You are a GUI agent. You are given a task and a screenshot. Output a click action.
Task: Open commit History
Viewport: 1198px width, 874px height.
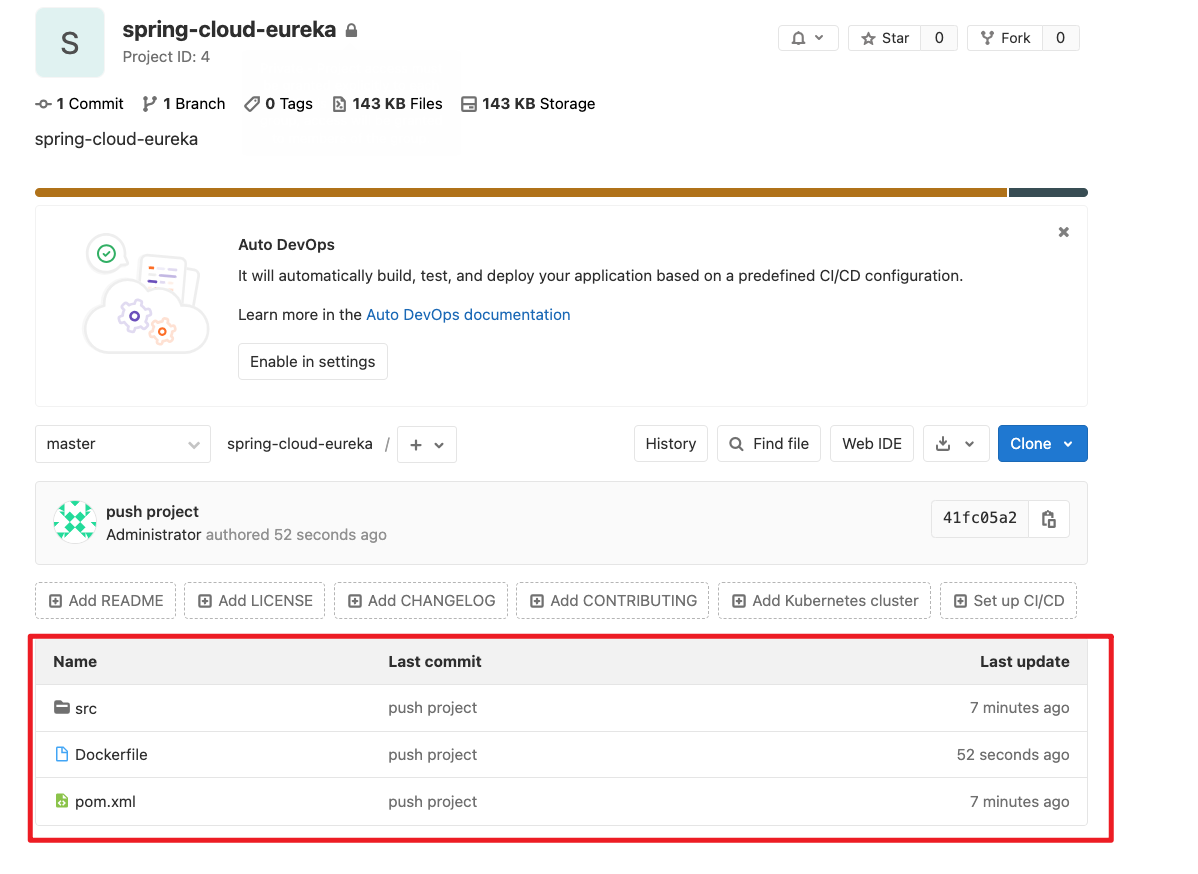pos(671,444)
